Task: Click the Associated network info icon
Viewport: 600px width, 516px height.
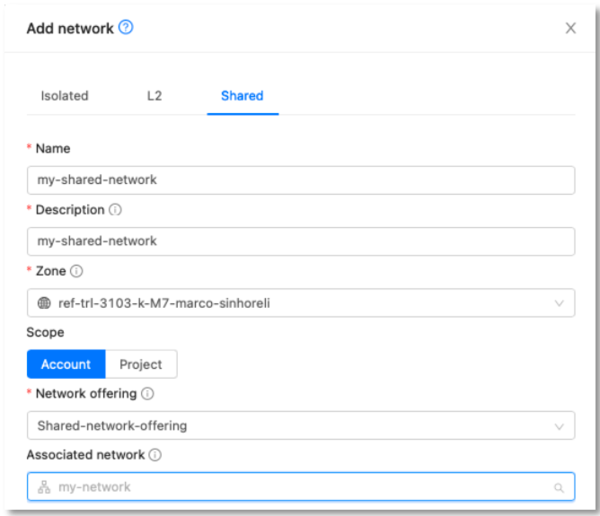Action: point(155,455)
